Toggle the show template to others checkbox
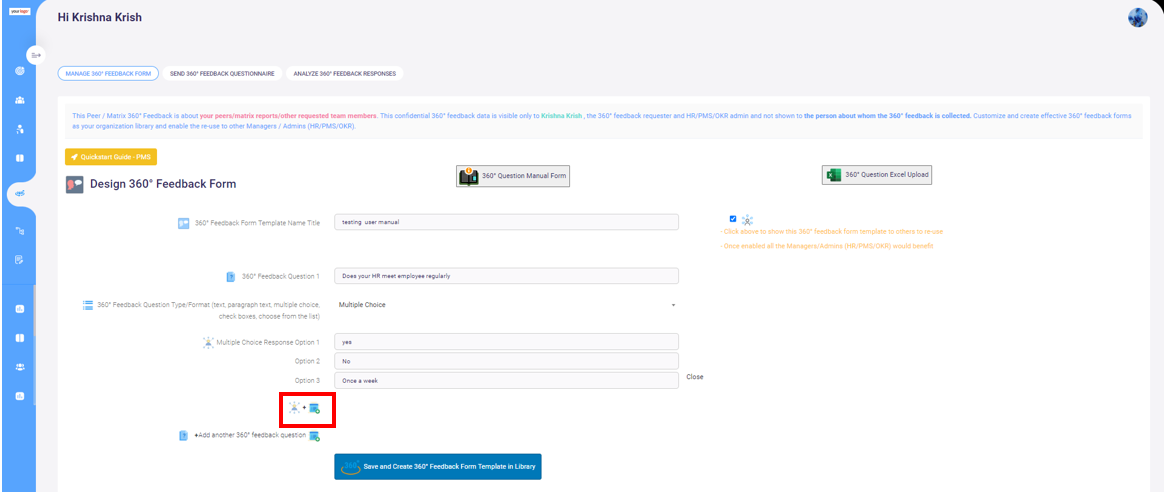Viewport: 1166px width, 492px height. pyautogui.click(x=733, y=219)
